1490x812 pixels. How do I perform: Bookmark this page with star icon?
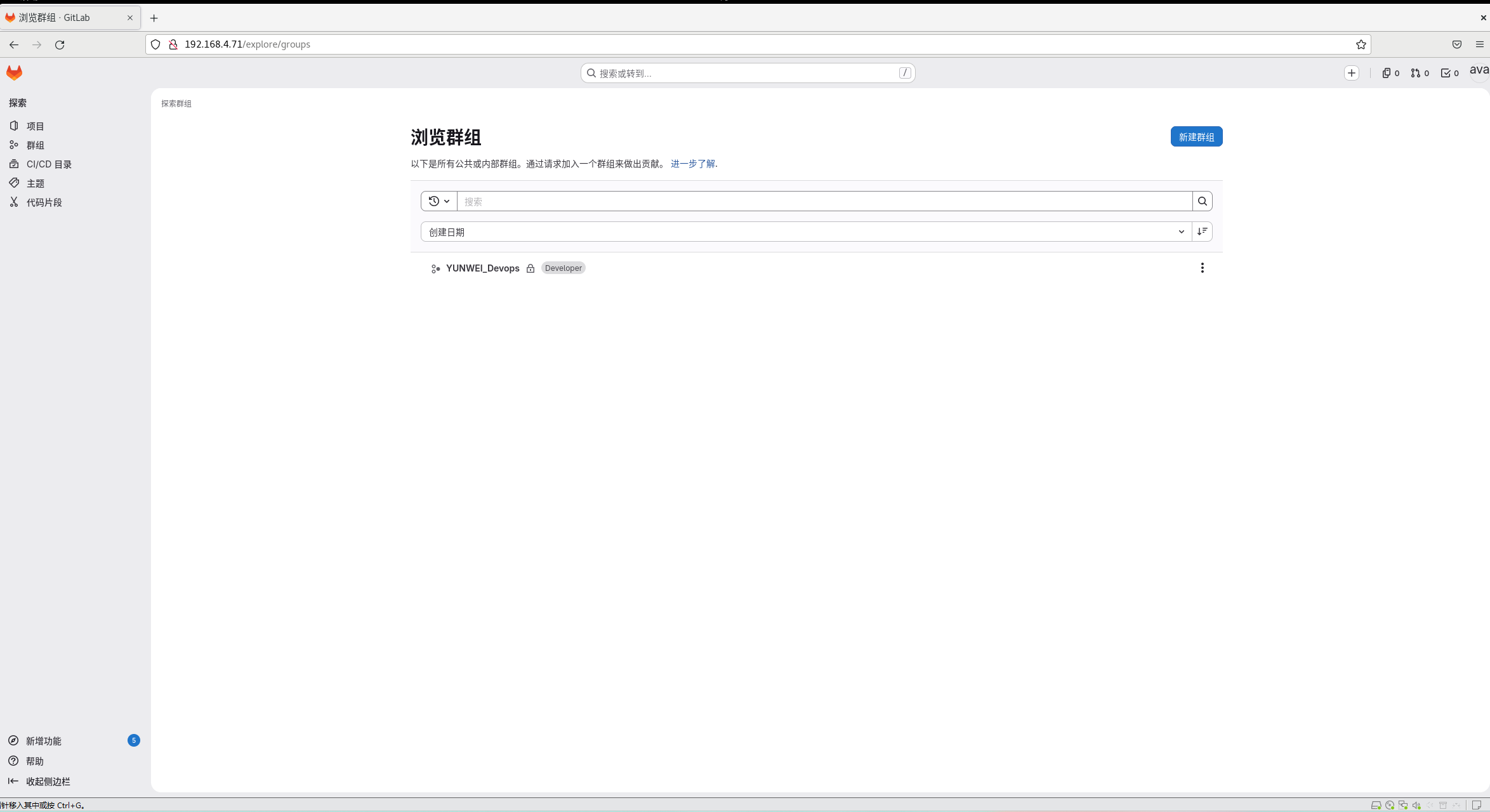coord(1361,44)
